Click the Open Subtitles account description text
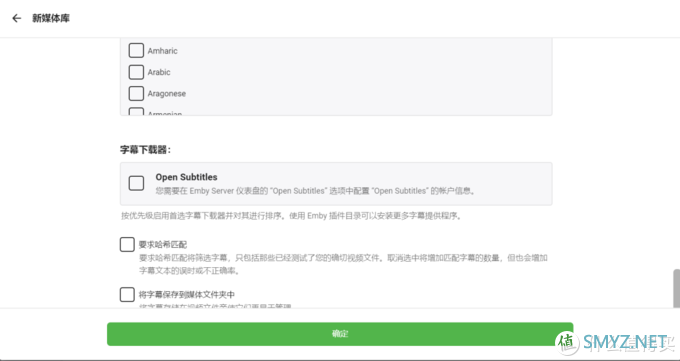 click(x=316, y=191)
